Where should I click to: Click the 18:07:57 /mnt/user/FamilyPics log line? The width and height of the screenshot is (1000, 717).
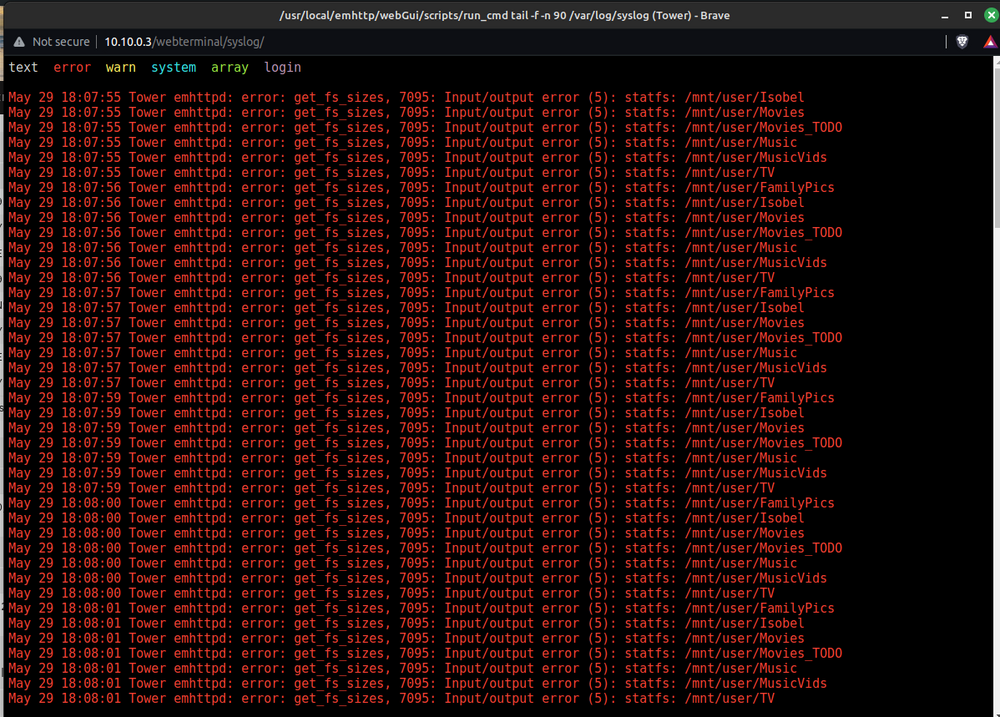(421, 293)
